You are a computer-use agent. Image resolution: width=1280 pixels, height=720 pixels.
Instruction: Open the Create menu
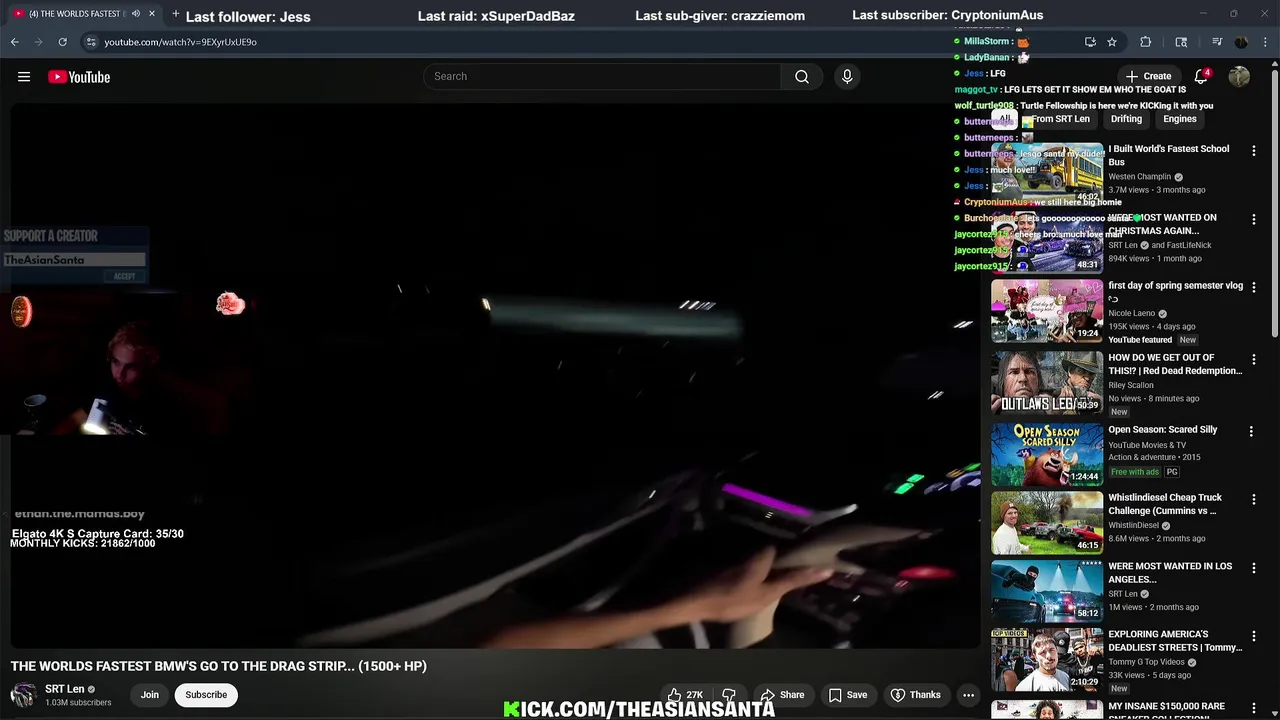(1147, 76)
